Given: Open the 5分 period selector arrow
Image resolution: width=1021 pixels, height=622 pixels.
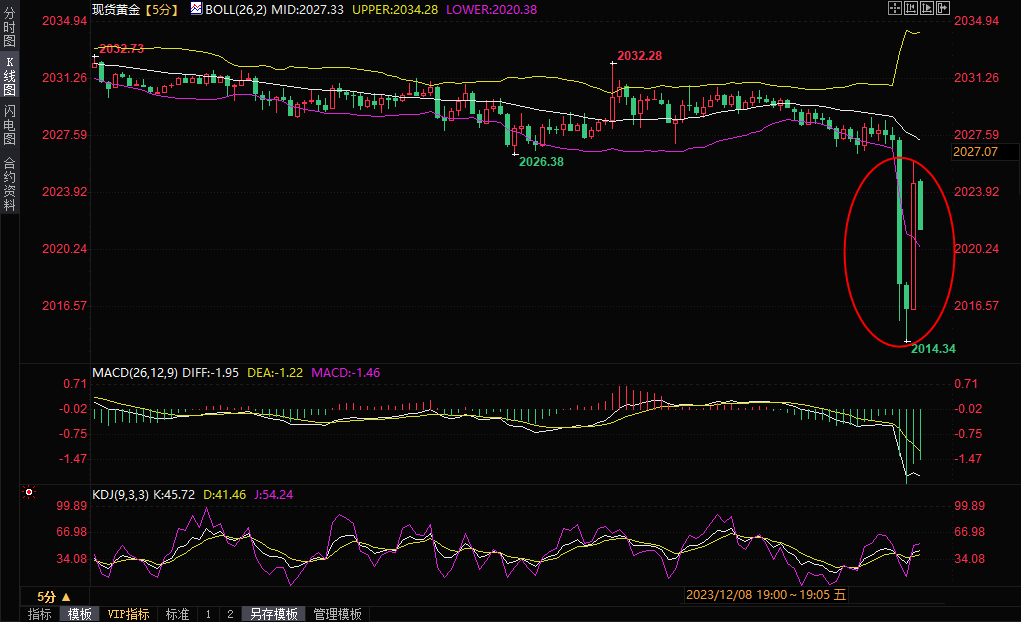Looking at the screenshot, I should tap(66, 596).
